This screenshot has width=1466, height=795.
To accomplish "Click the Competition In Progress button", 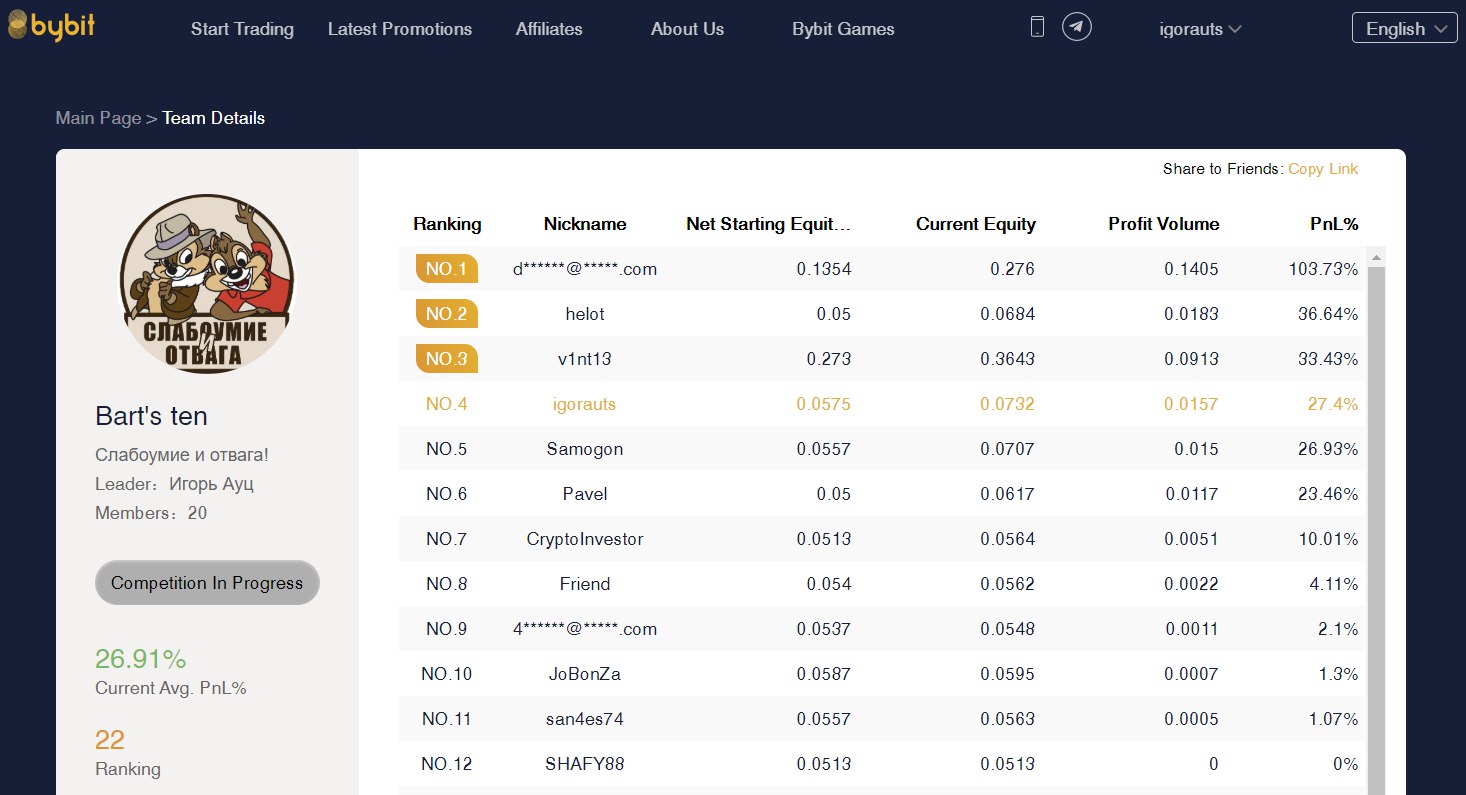I will pyautogui.click(x=207, y=583).
